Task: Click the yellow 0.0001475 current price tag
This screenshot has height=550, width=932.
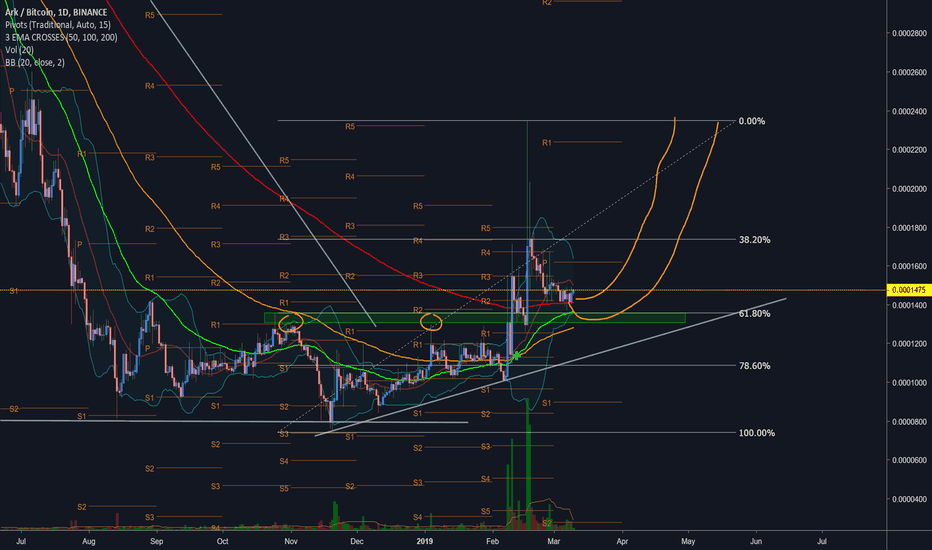Action: coord(907,290)
